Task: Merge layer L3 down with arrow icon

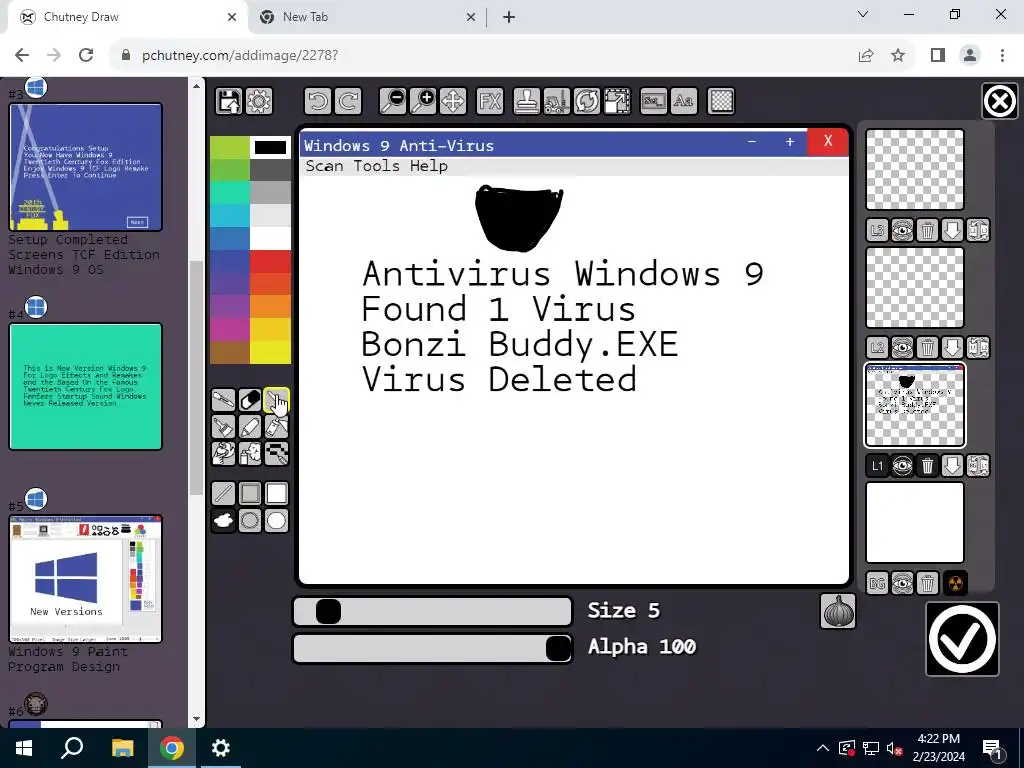Action: (x=953, y=230)
